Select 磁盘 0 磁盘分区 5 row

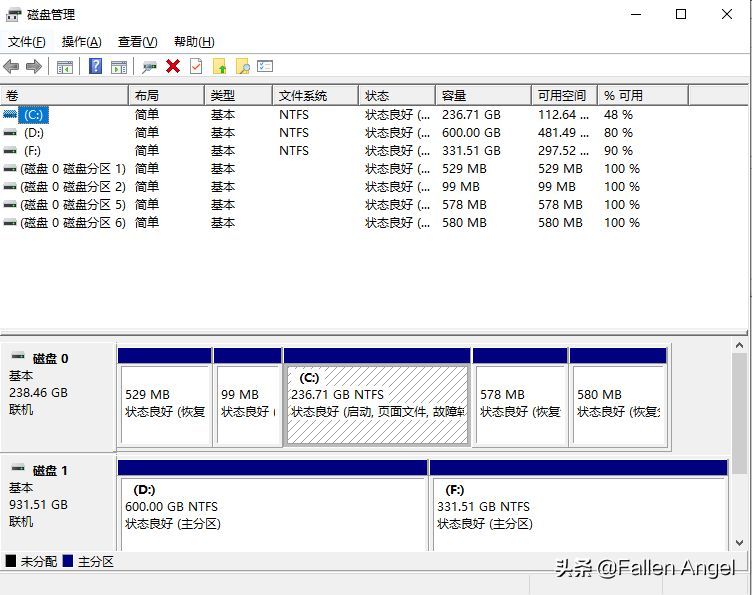[x=73, y=205]
